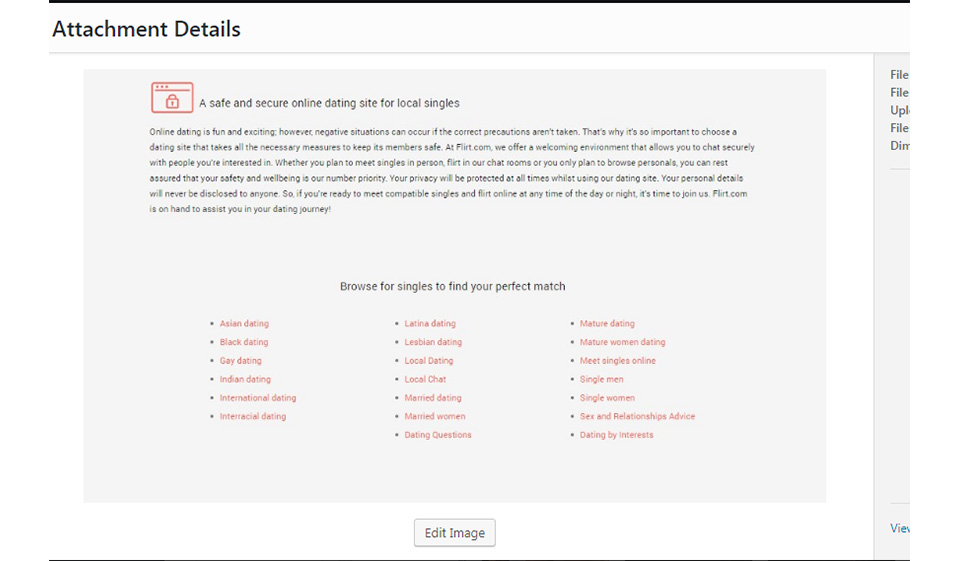960x561 pixels.
Task: Open the Asian dating link
Action: pyautogui.click(x=244, y=324)
